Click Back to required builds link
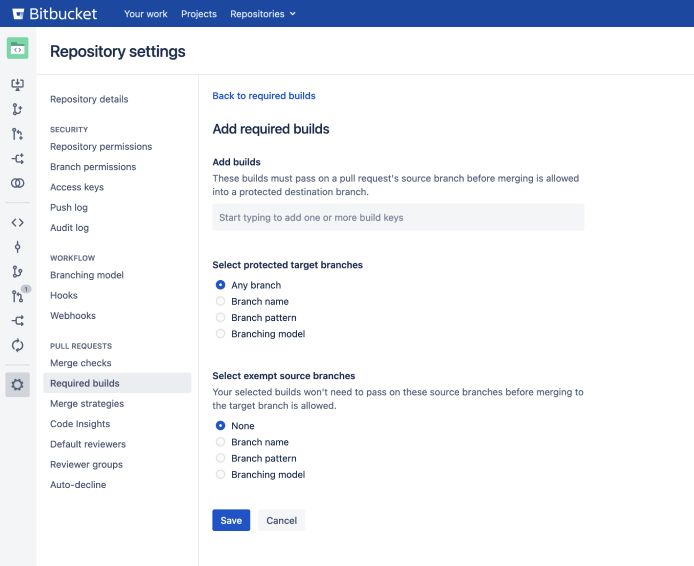 click(x=264, y=96)
